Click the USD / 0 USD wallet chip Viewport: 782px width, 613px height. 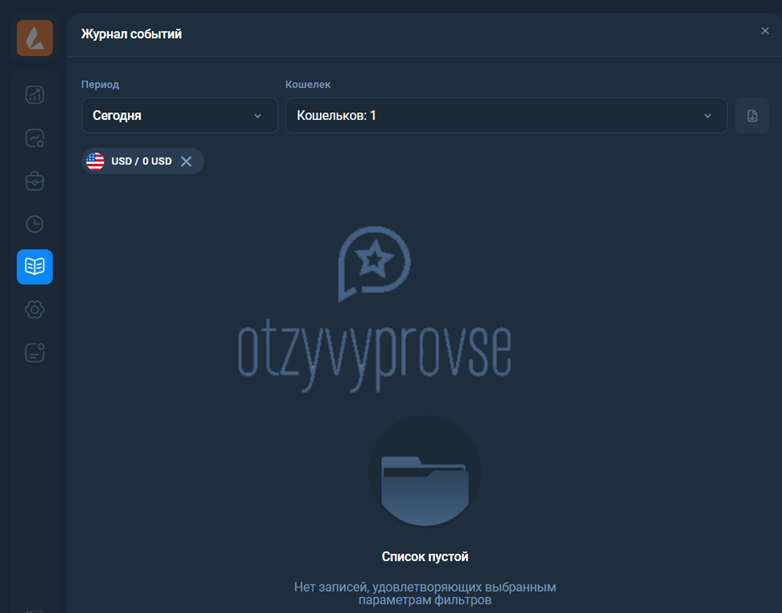click(x=142, y=161)
